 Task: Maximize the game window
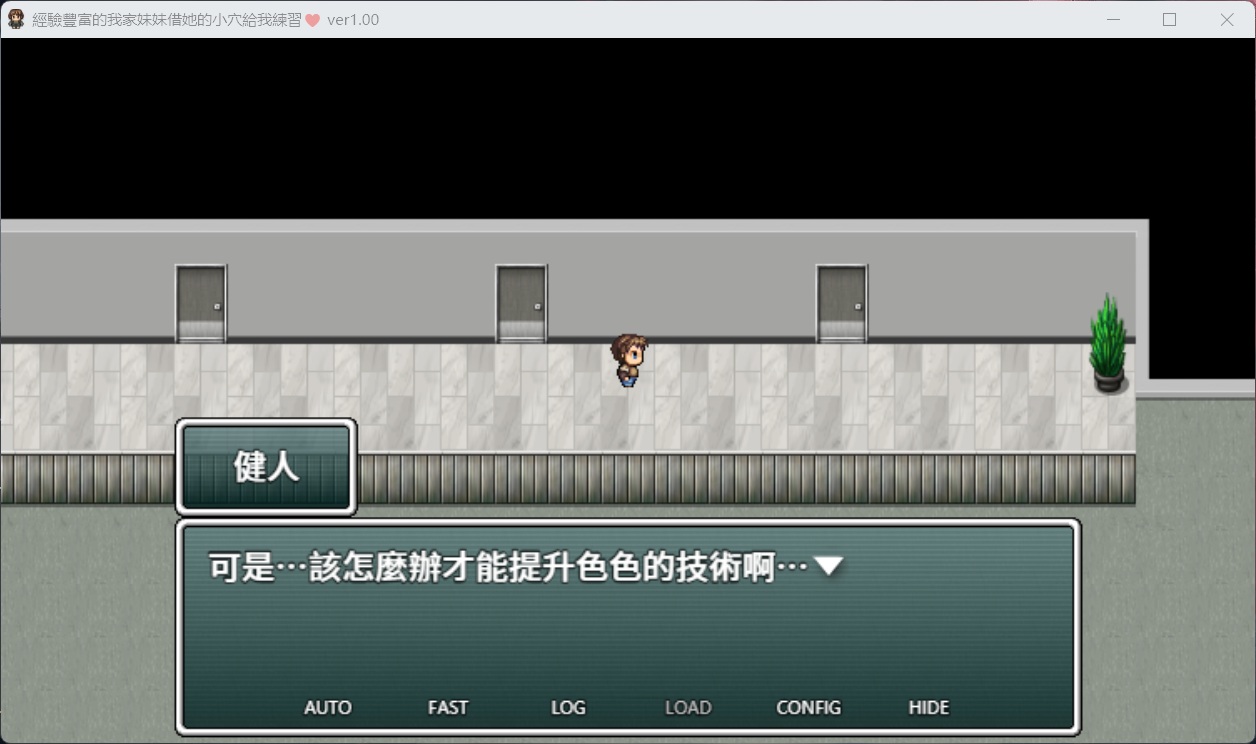pyautogui.click(x=1169, y=19)
